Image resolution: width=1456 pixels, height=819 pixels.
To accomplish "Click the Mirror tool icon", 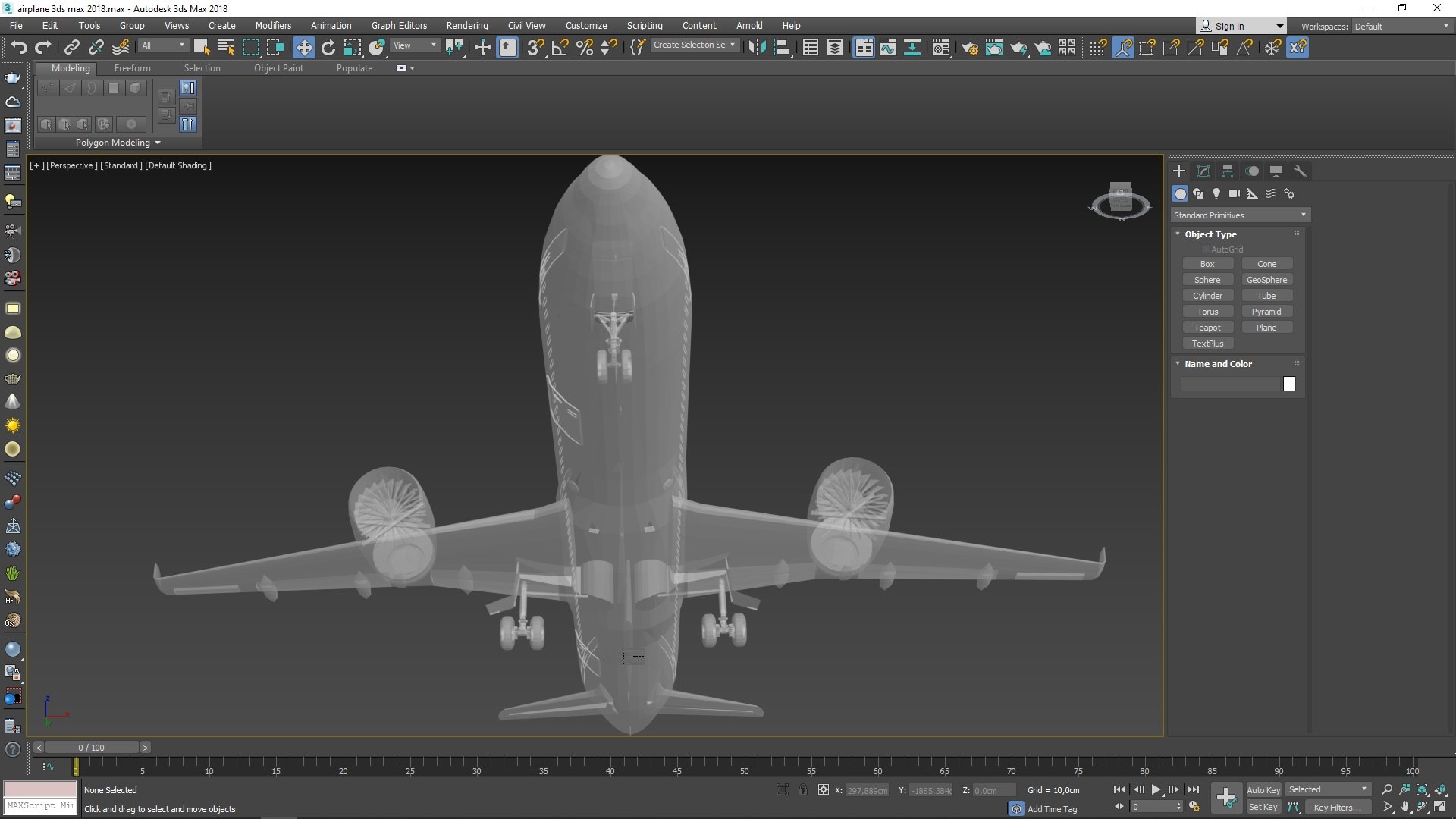I will (756, 48).
